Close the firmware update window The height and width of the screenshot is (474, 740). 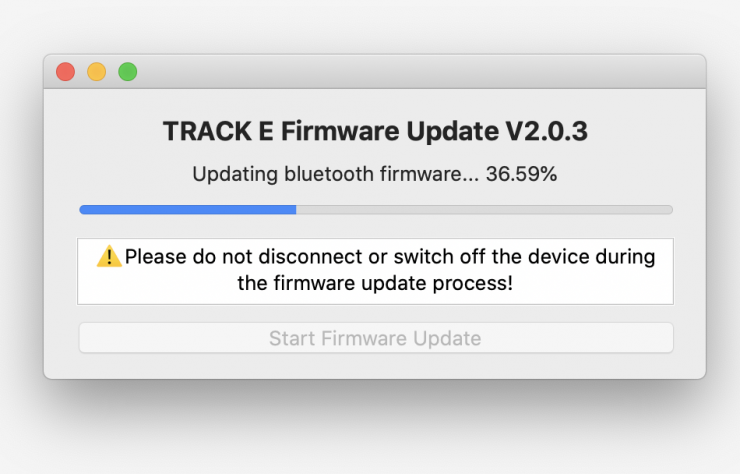[65, 72]
